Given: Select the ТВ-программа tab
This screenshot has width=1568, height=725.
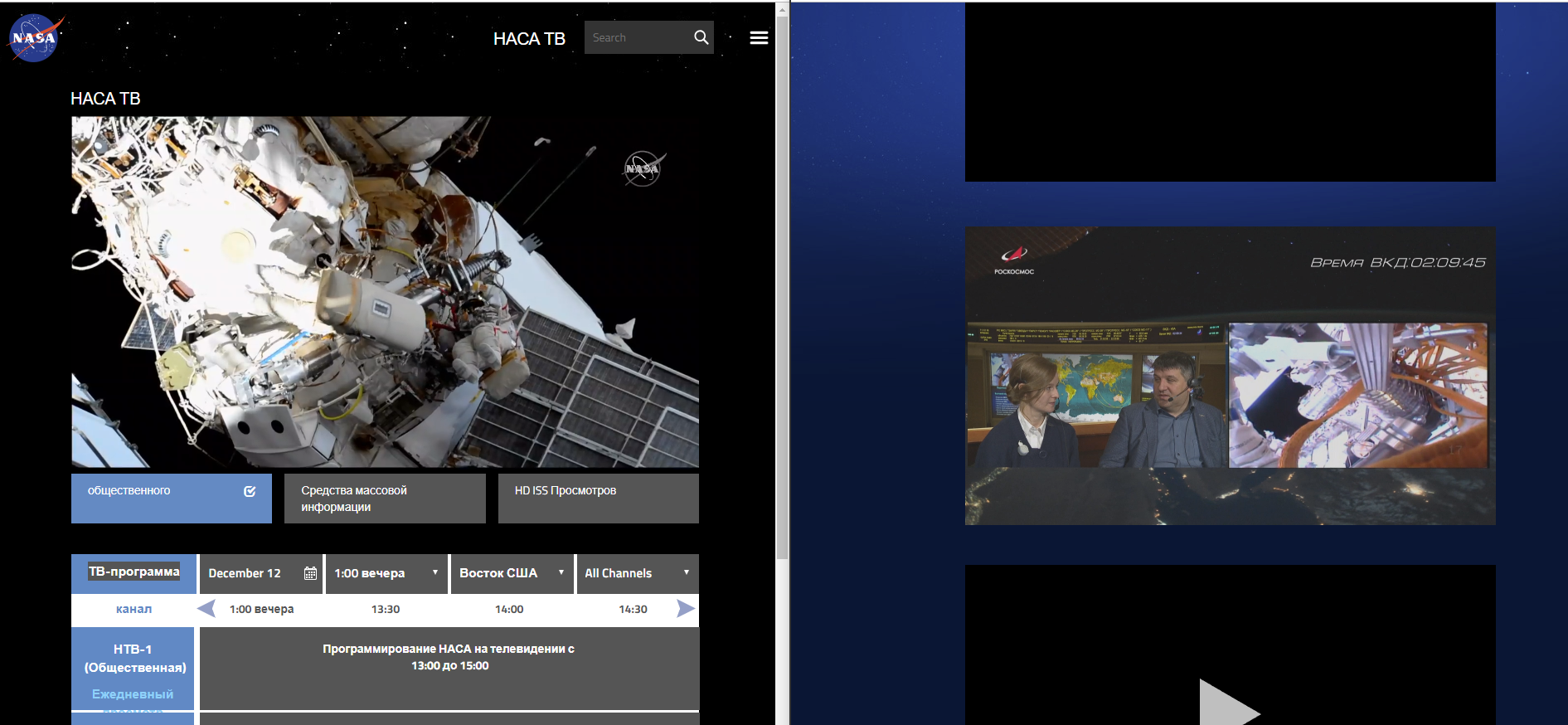Looking at the screenshot, I should tap(134, 572).
